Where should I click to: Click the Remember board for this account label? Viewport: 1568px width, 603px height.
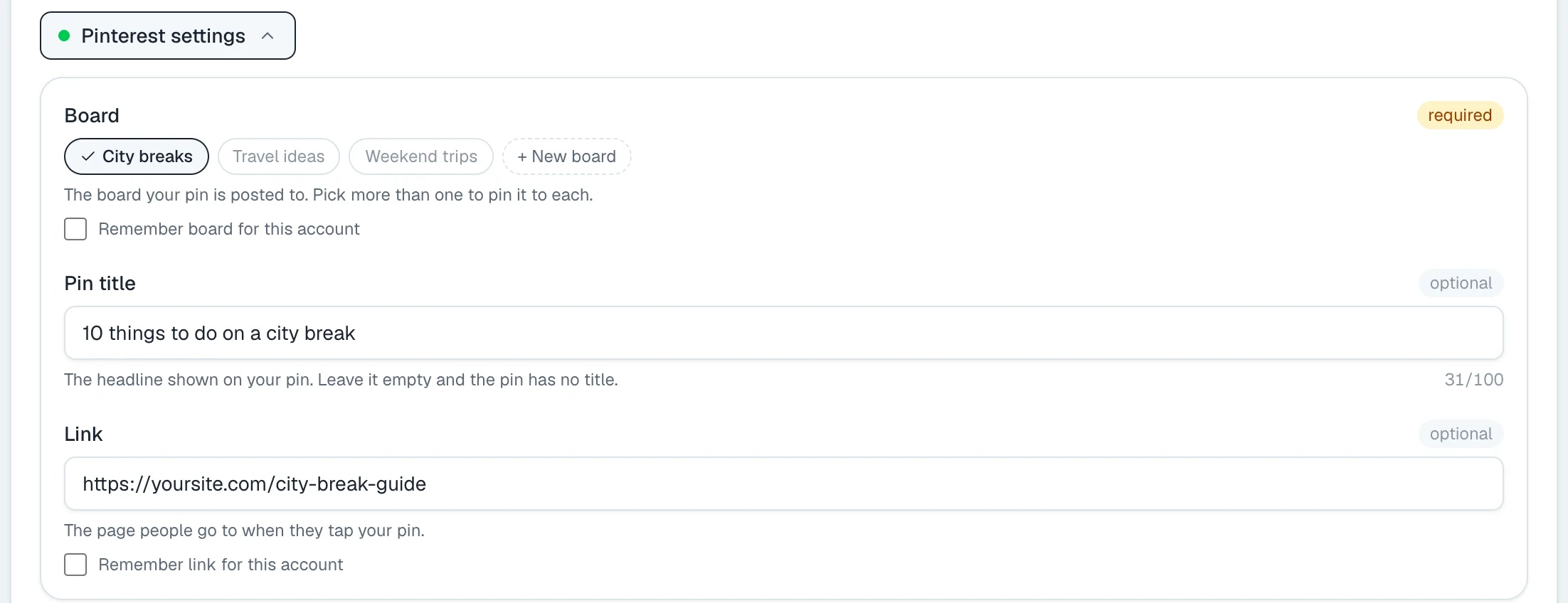pos(229,229)
